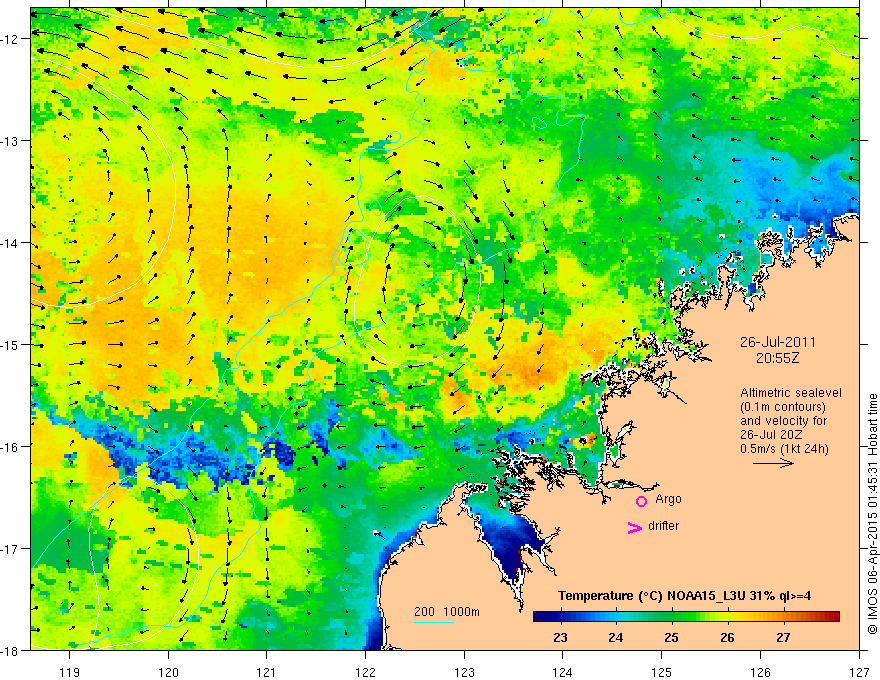Click the 'drifter' legend text
Image resolution: width=880 pixels, height=680 pixels.
coord(663,526)
